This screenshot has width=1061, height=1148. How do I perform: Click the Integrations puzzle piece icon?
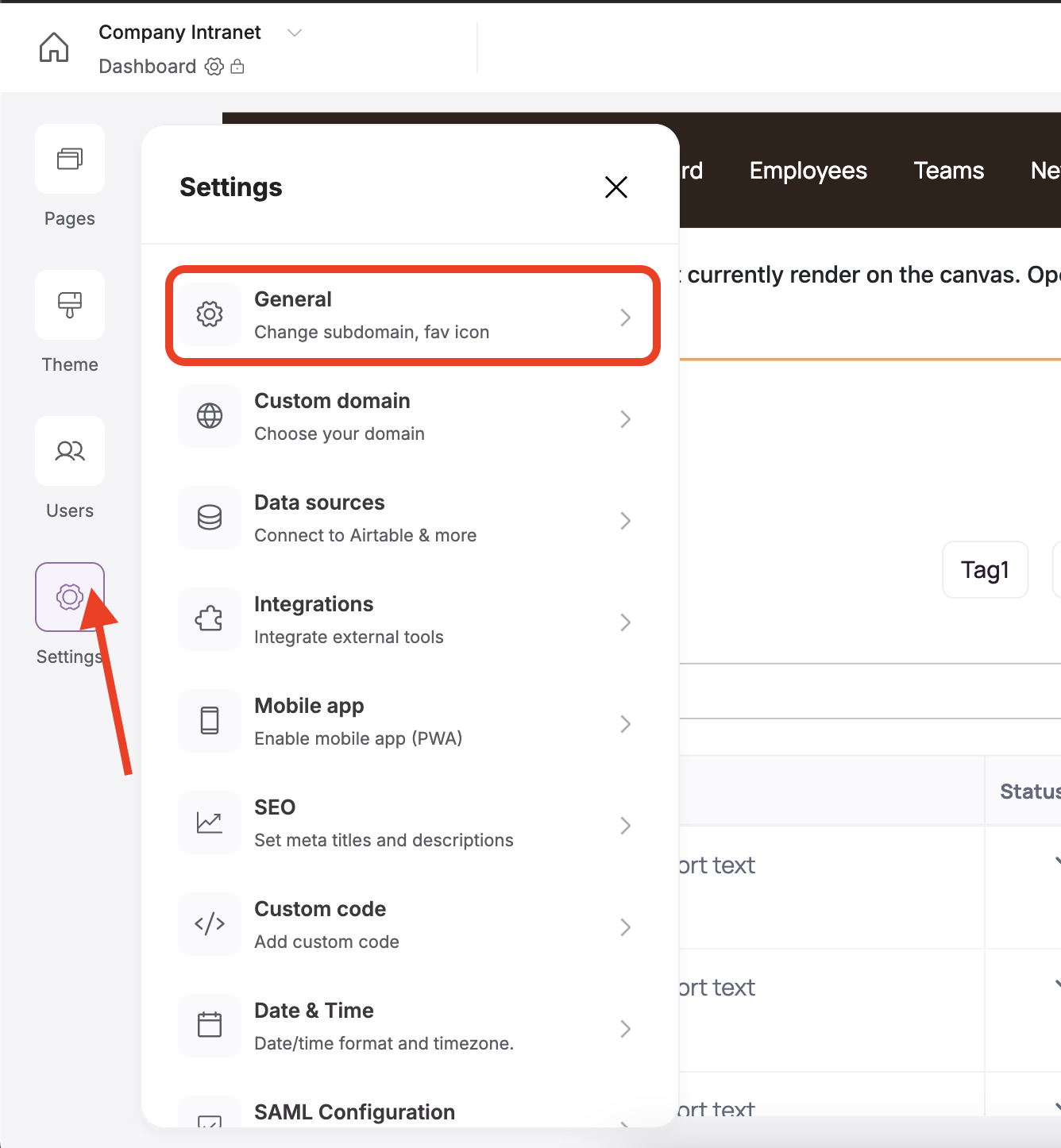[x=210, y=619]
